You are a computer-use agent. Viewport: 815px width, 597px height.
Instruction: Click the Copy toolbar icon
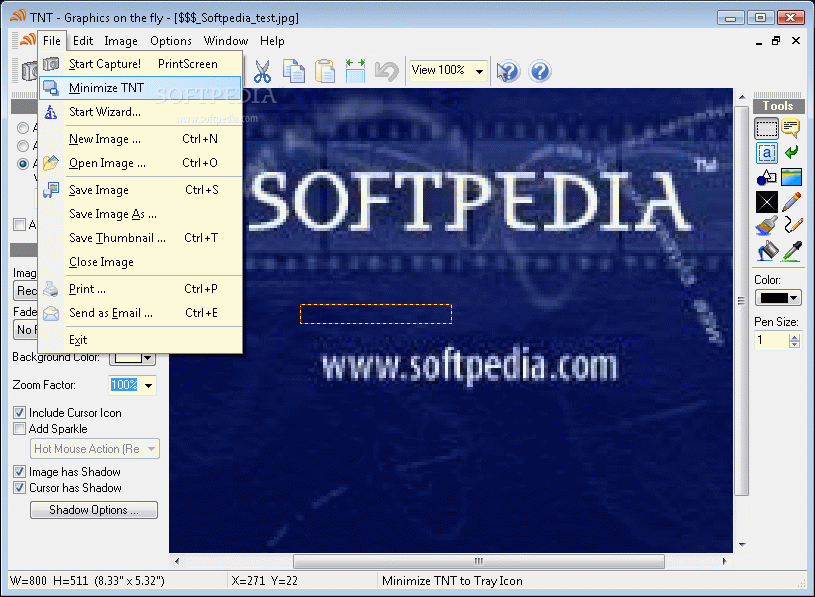[x=294, y=71]
